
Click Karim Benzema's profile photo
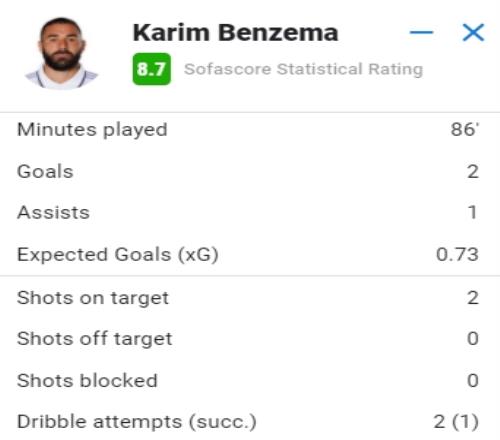pos(62,53)
